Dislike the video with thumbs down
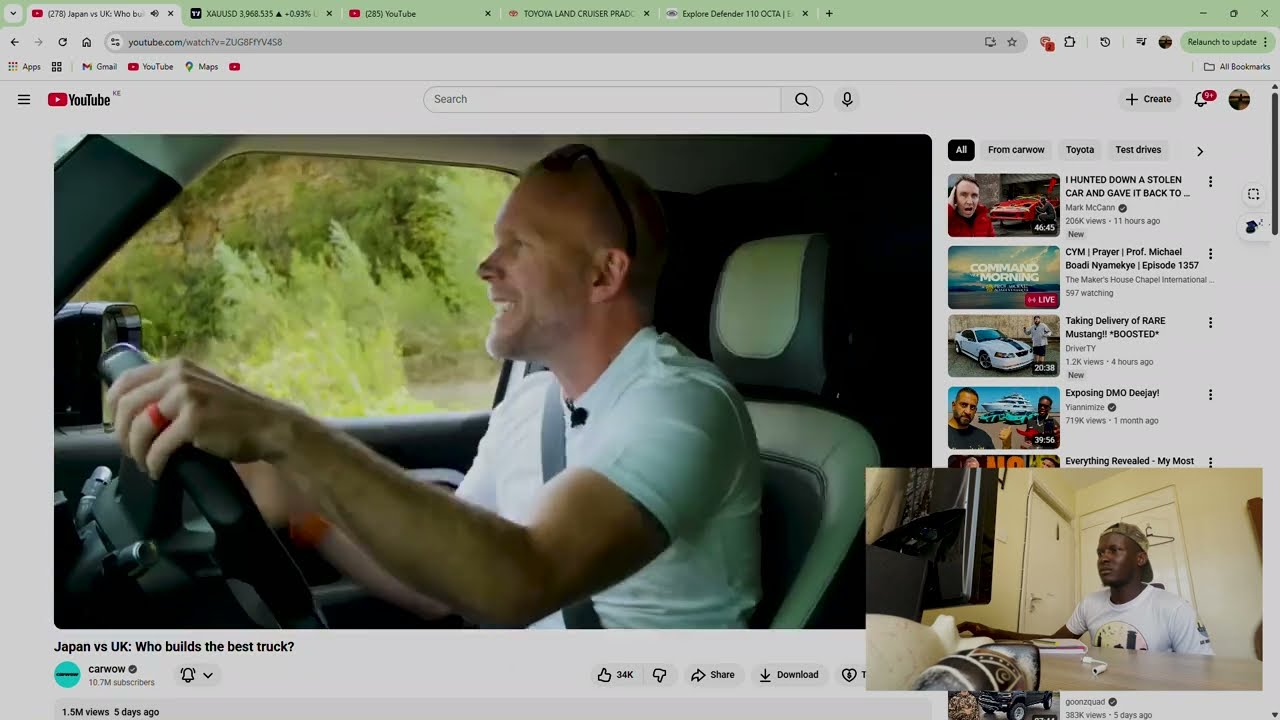Image resolution: width=1280 pixels, height=720 pixels. [x=659, y=675]
